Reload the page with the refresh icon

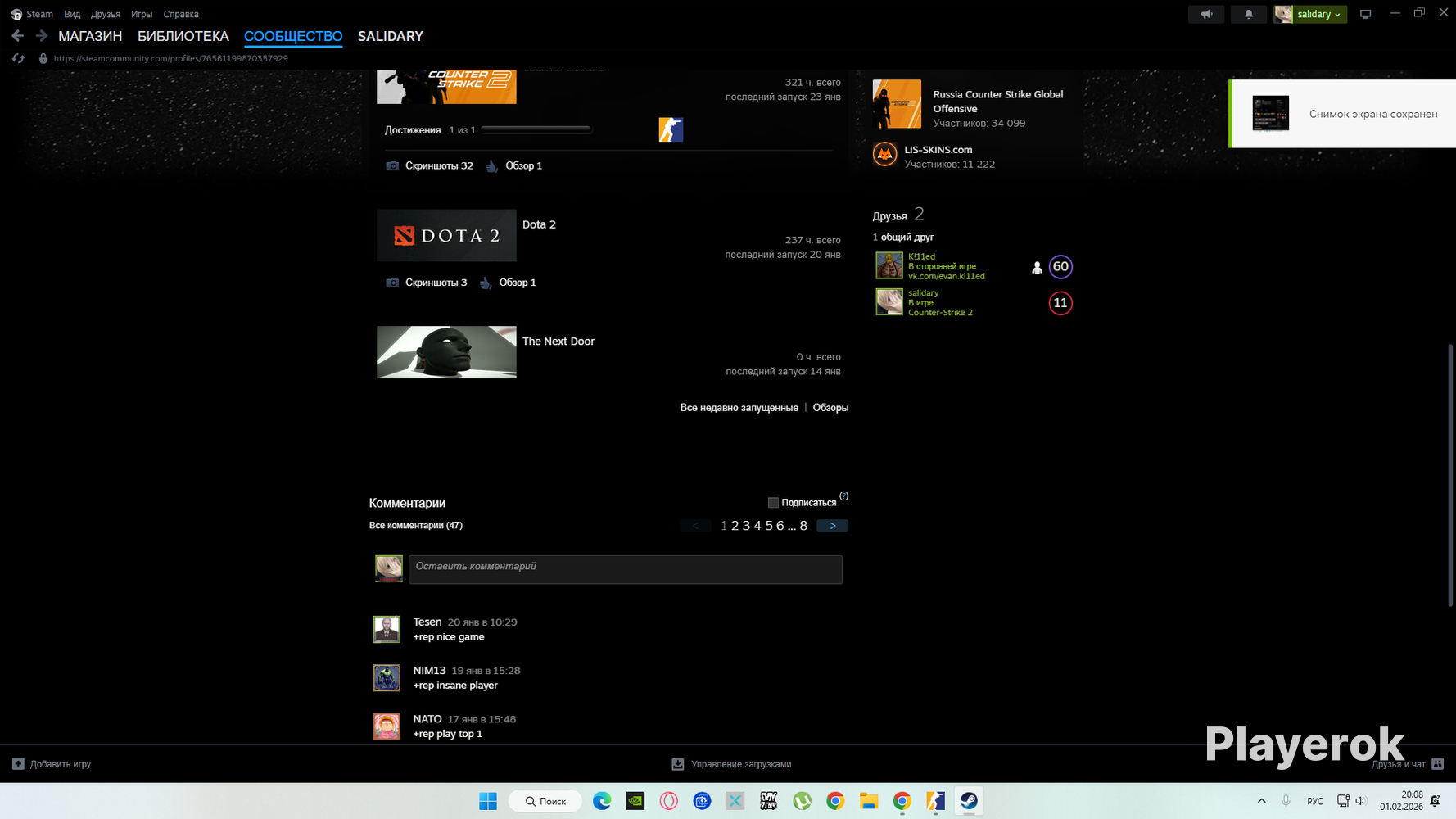(18, 59)
